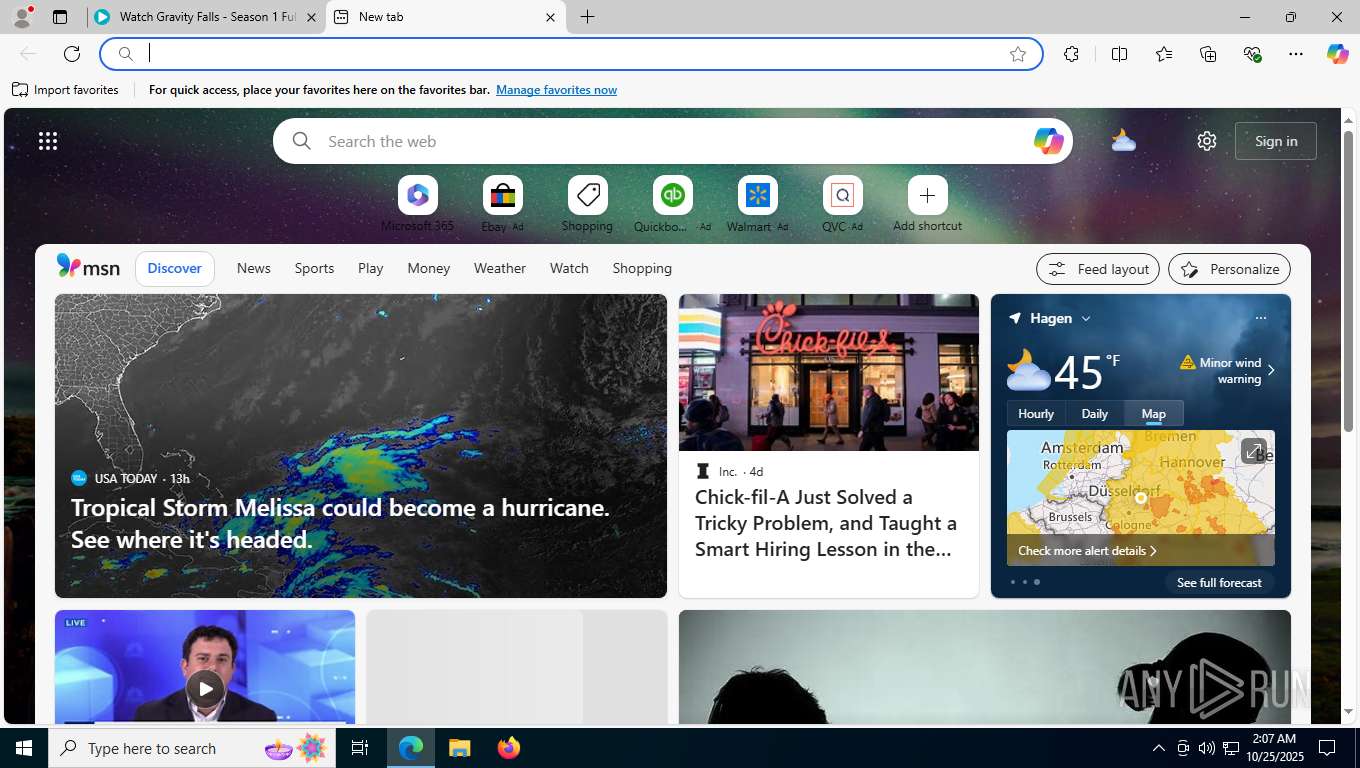Screen dimensions: 1360x768
Task: Launch Copilot from the browser toolbar
Action: click(1338, 54)
